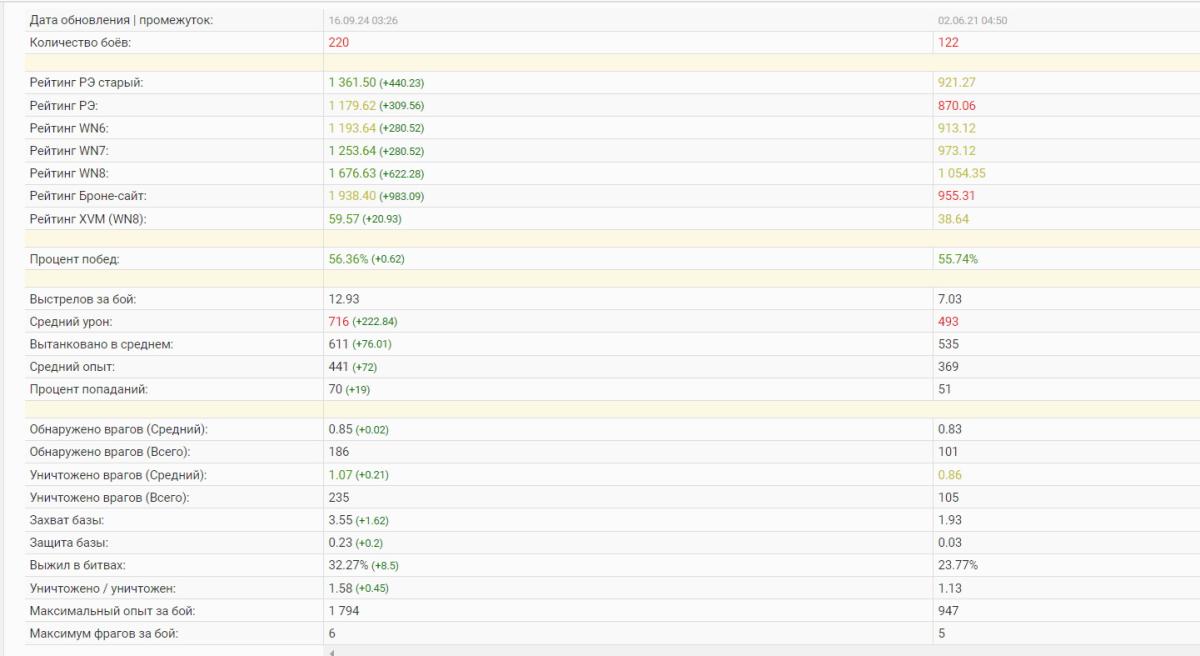
Task: Click the survival value 32.27% (+8.5)
Action: 364,565
